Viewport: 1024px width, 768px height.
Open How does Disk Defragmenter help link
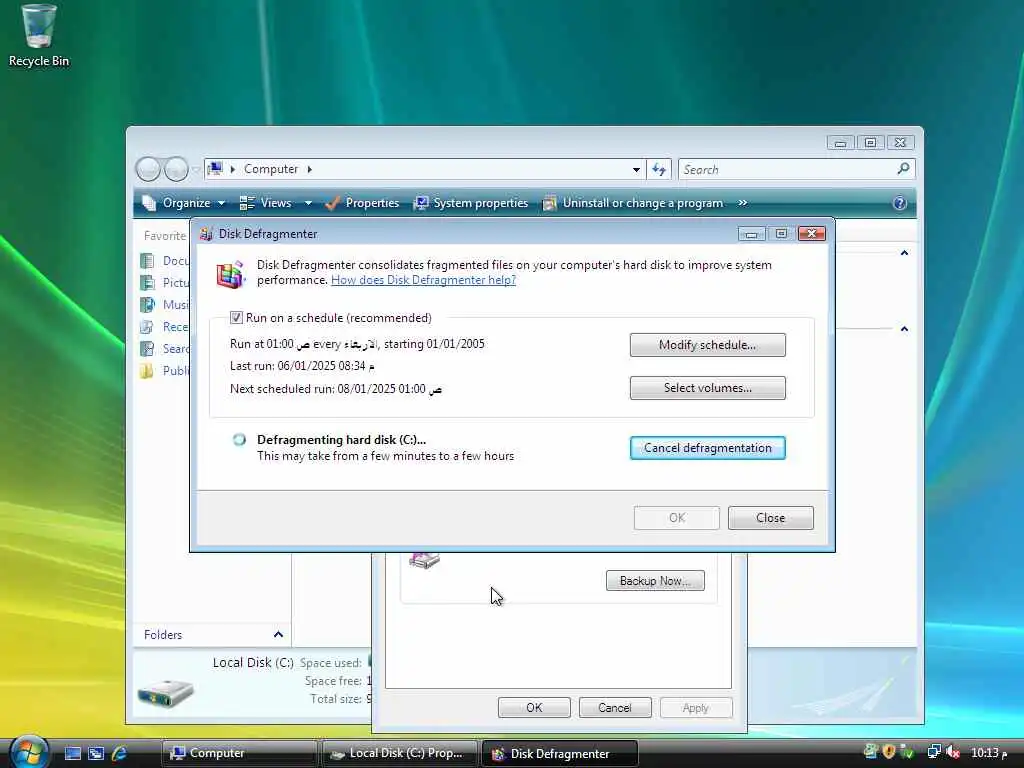point(423,280)
